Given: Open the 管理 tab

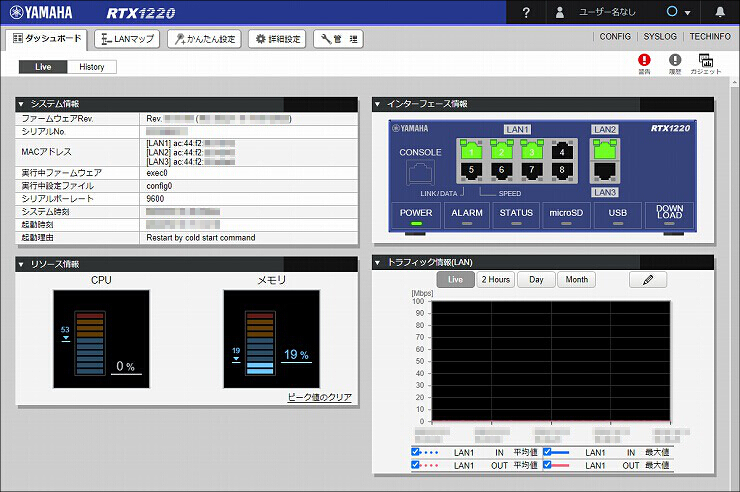Looking at the screenshot, I should (338, 39).
